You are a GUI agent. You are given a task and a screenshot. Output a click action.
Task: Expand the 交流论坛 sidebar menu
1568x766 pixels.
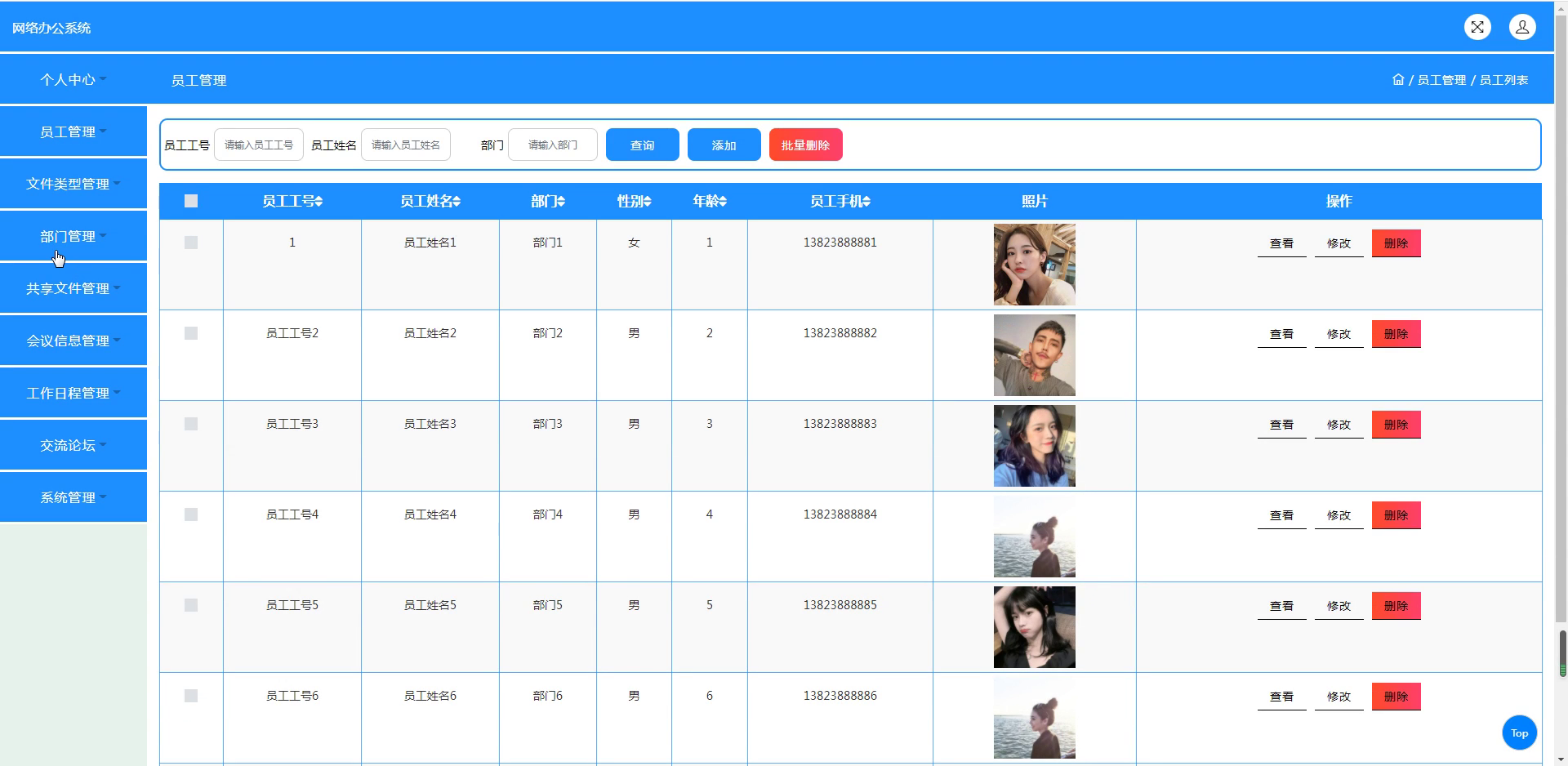(x=73, y=445)
